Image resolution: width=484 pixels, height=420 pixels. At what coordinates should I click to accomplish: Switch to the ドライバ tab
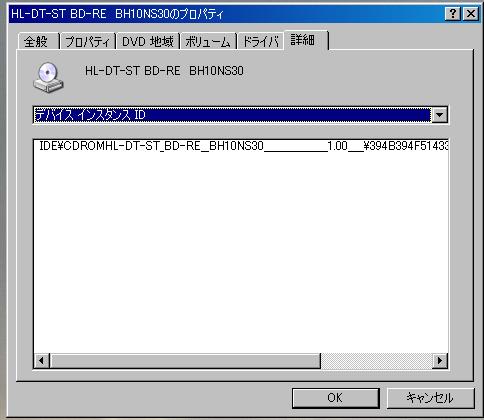click(x=260, y=41)
